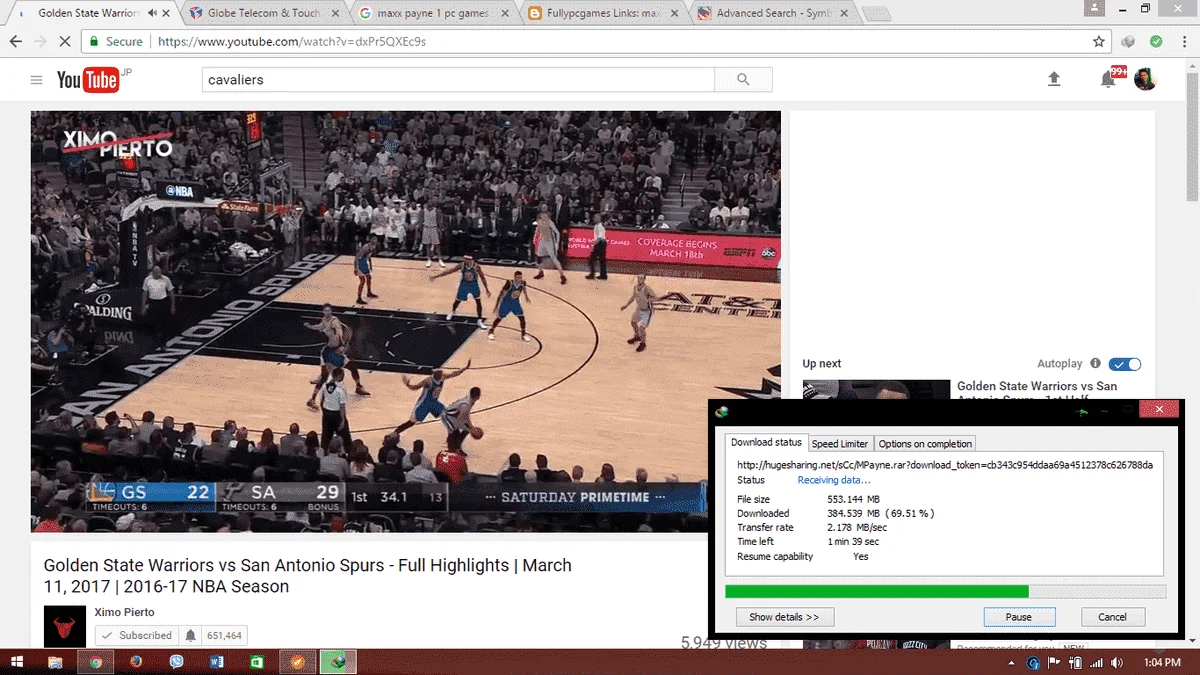Open the Ximo Pierto channel avatar

coord(65,626)
